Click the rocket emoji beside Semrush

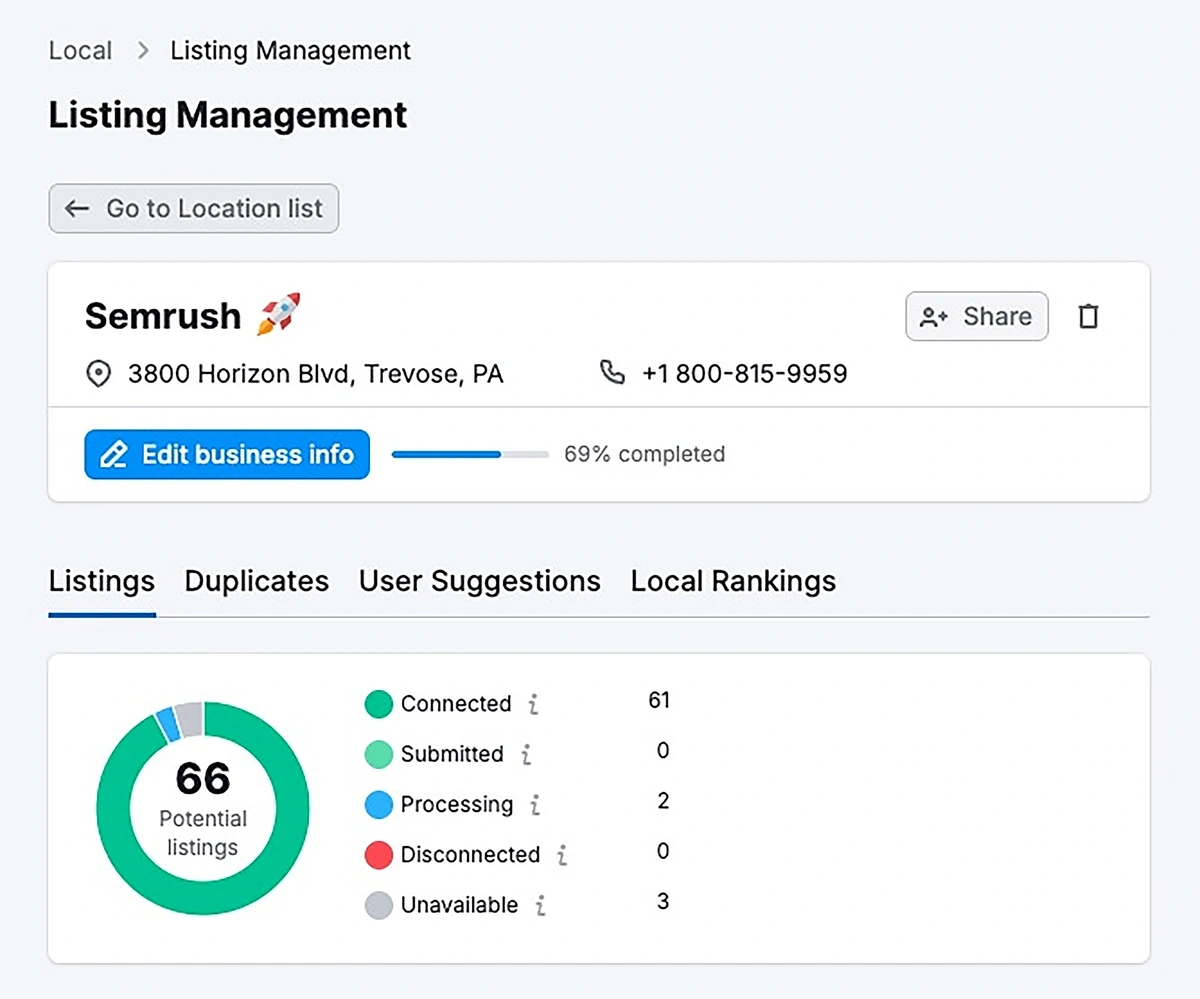[278, 314]
